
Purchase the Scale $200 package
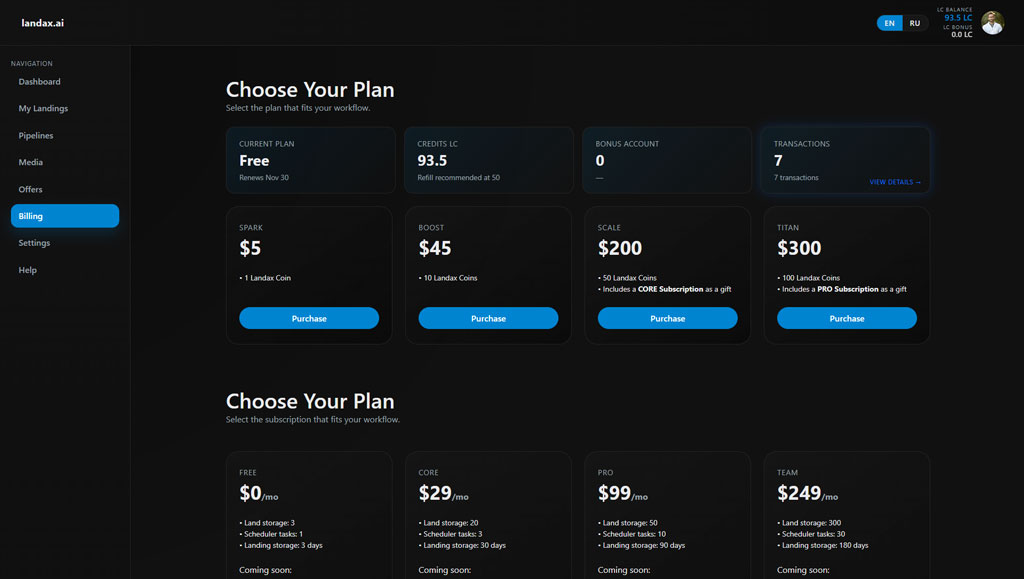point(667,318)
